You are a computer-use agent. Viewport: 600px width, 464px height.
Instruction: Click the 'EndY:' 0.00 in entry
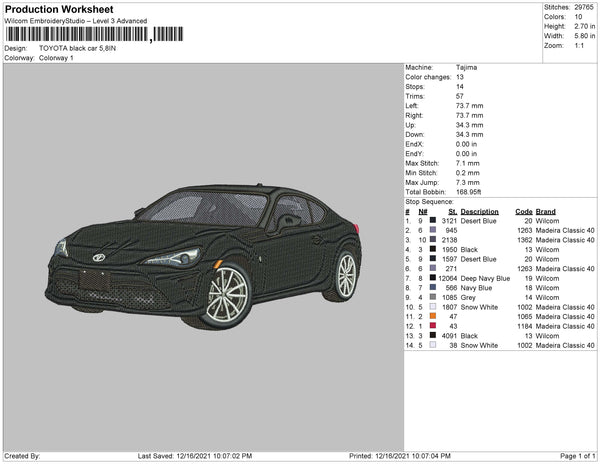[x=441, y=154]
